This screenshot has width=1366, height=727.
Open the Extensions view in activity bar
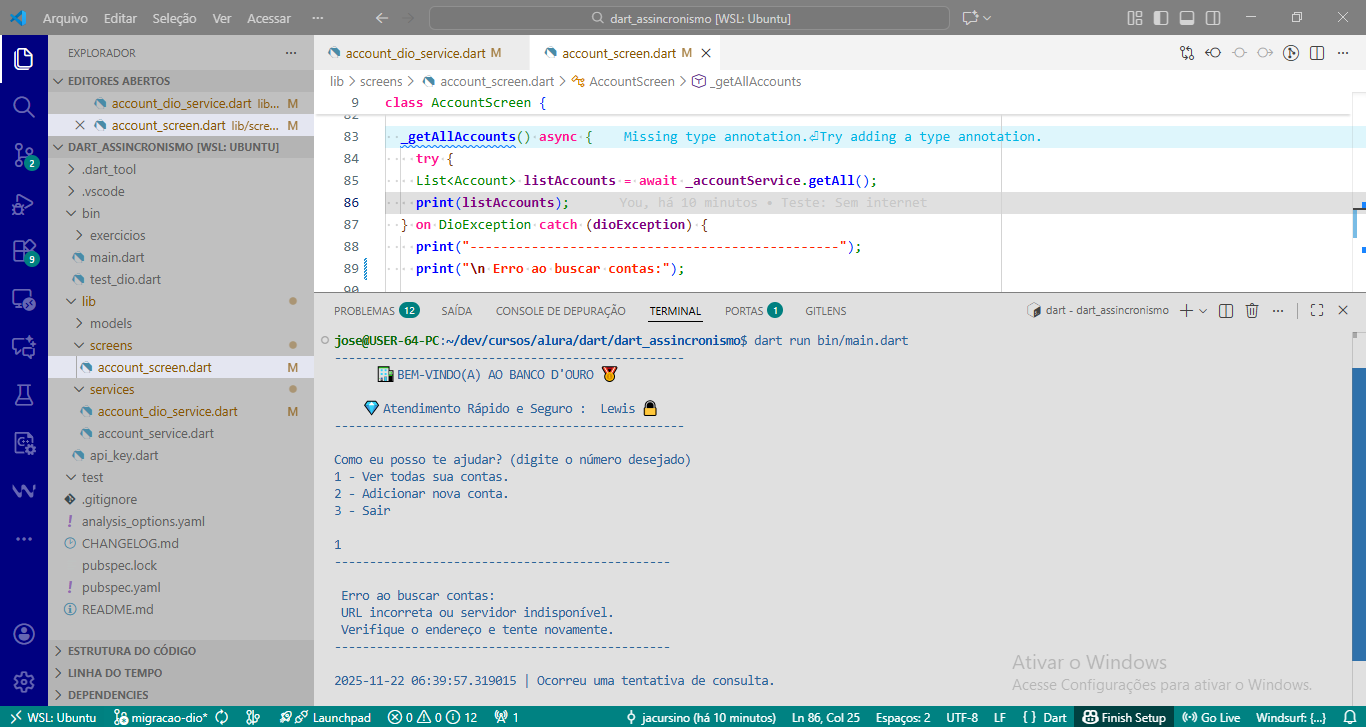(x=23, y=251)
